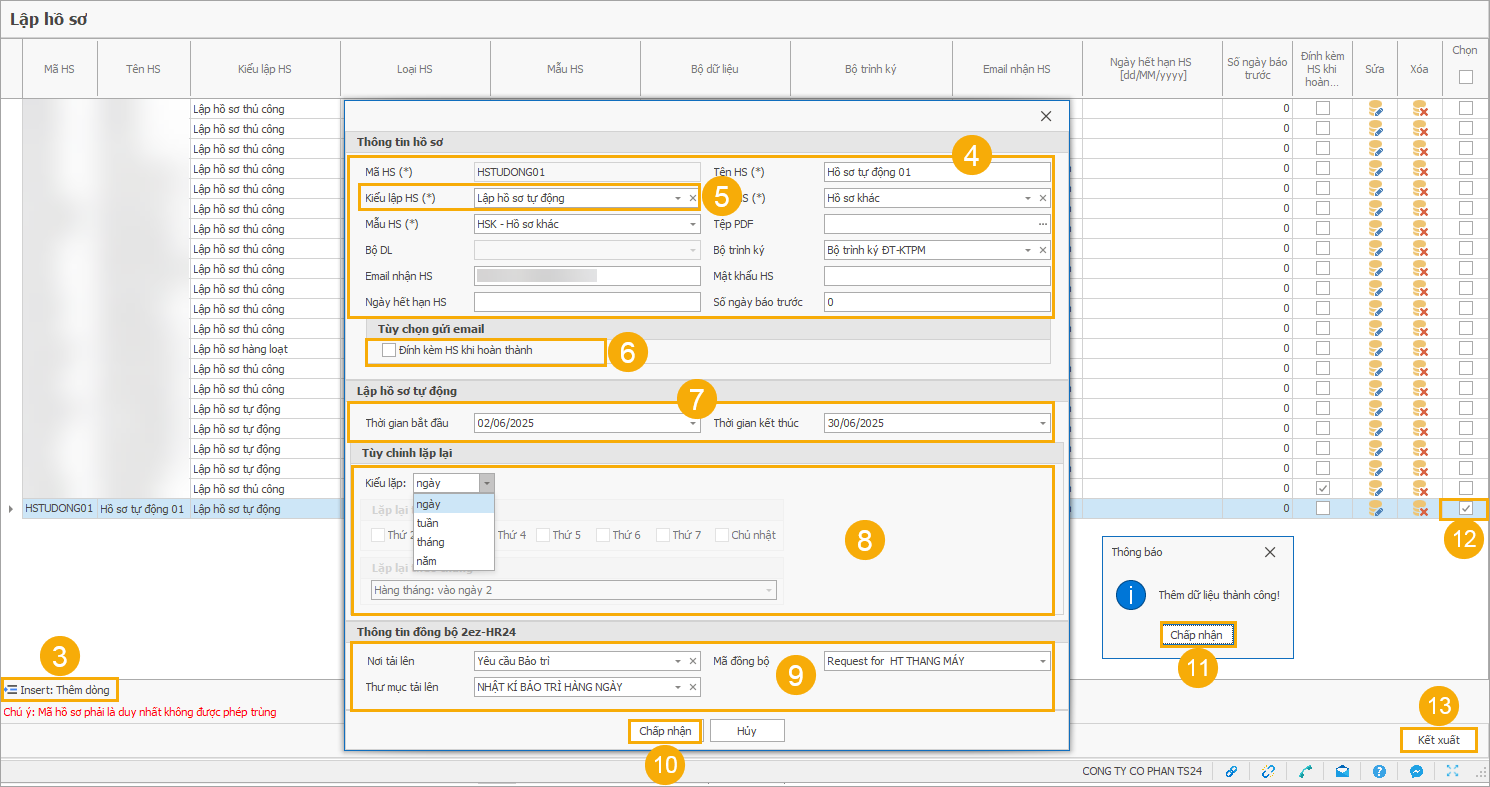Toggle Đính kèm HS checkbox in HSTUDONG01 row
Viewport: 1490px width, 787px height.
point(1323,509)
